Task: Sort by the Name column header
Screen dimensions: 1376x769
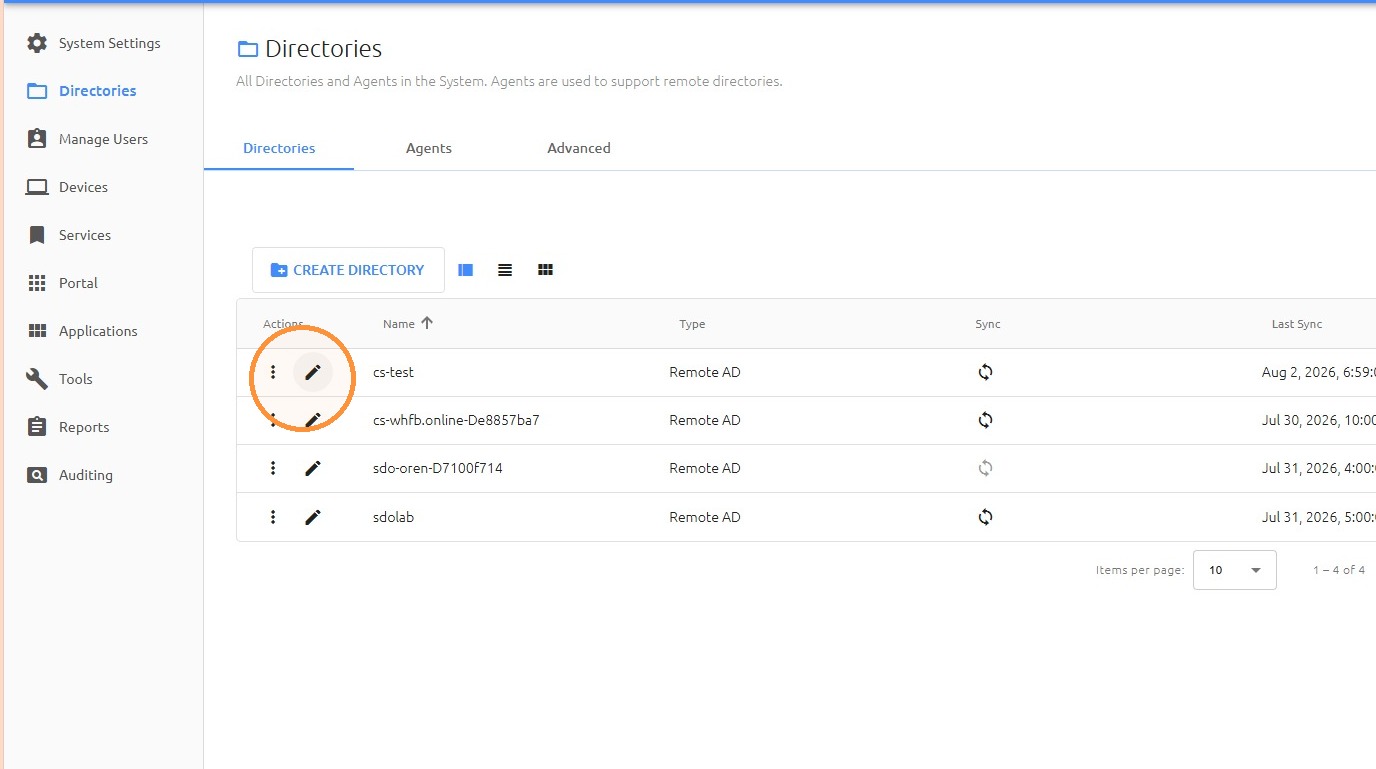Action: point(399,324)
